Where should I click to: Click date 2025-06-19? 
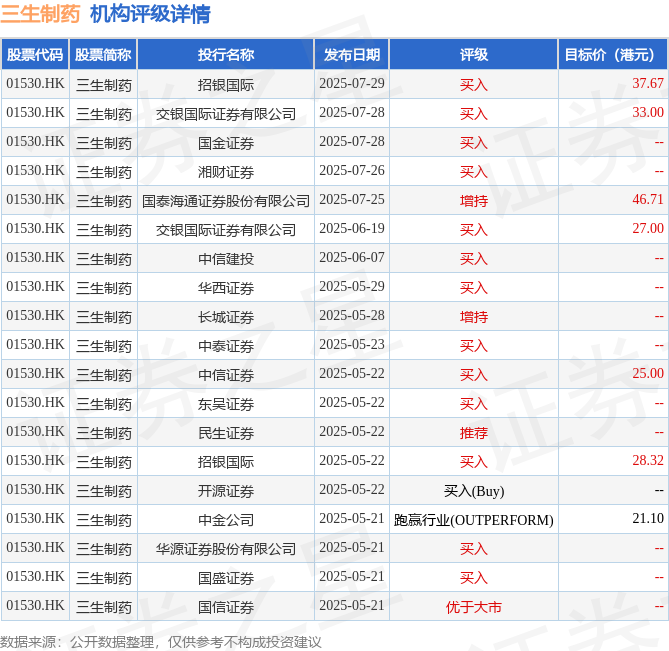352,228
